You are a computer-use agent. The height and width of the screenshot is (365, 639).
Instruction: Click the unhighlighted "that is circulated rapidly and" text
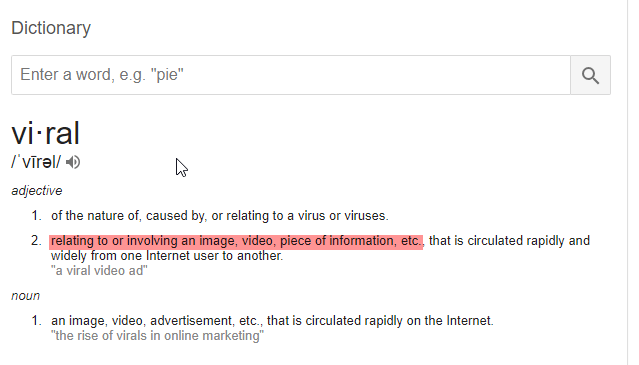point(509,241)
